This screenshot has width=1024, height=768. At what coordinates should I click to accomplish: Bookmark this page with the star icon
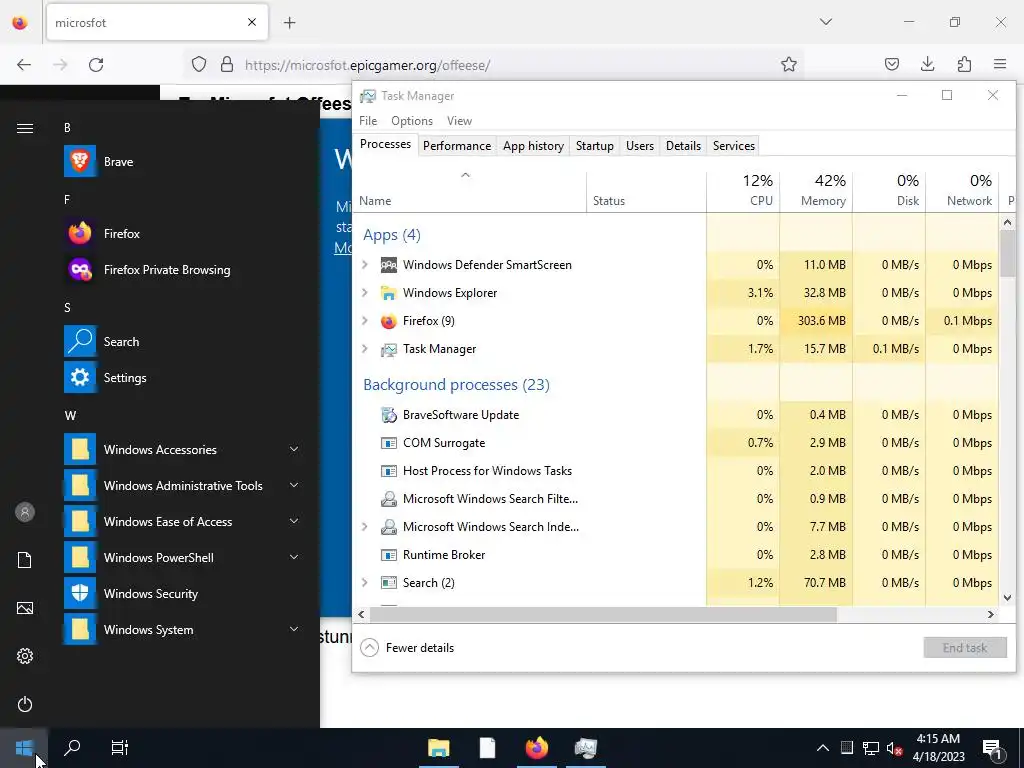click(789, 64)
